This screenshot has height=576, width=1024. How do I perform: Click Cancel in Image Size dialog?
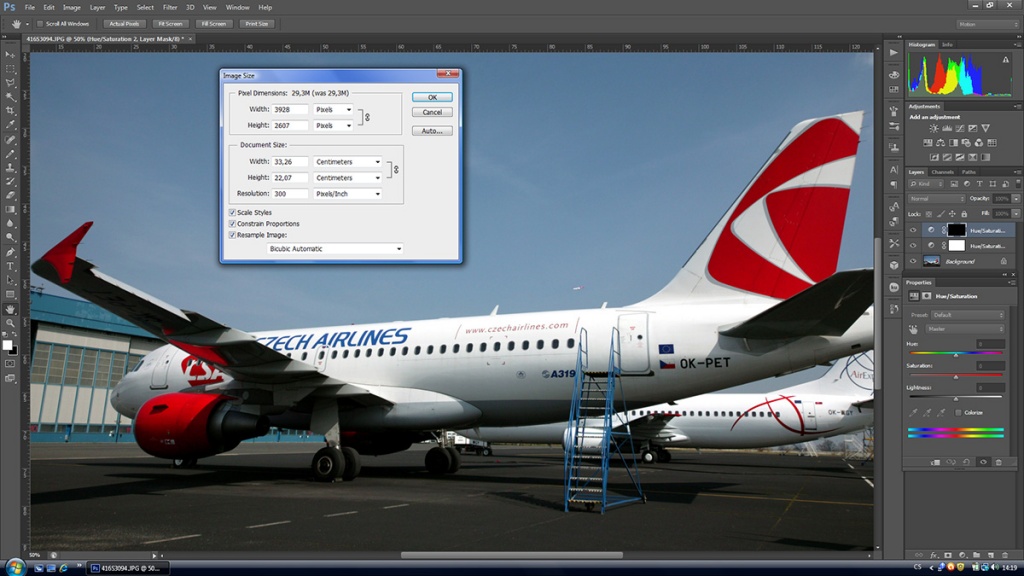point(432,112)
